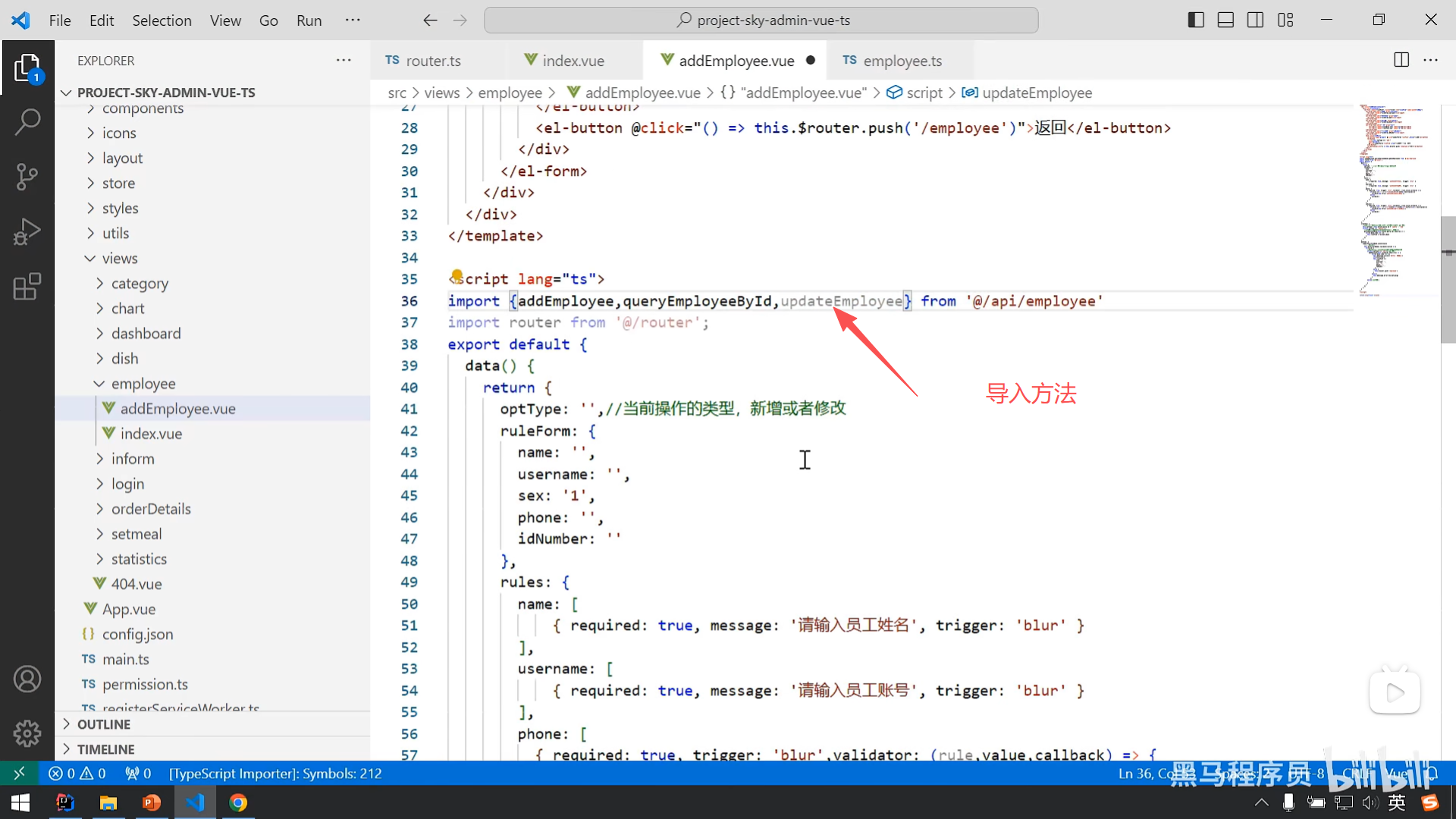Screen dimensions: 1456x819
Task: Click the editor vertical scrollbar thumb
Action: pos(1448,279)
